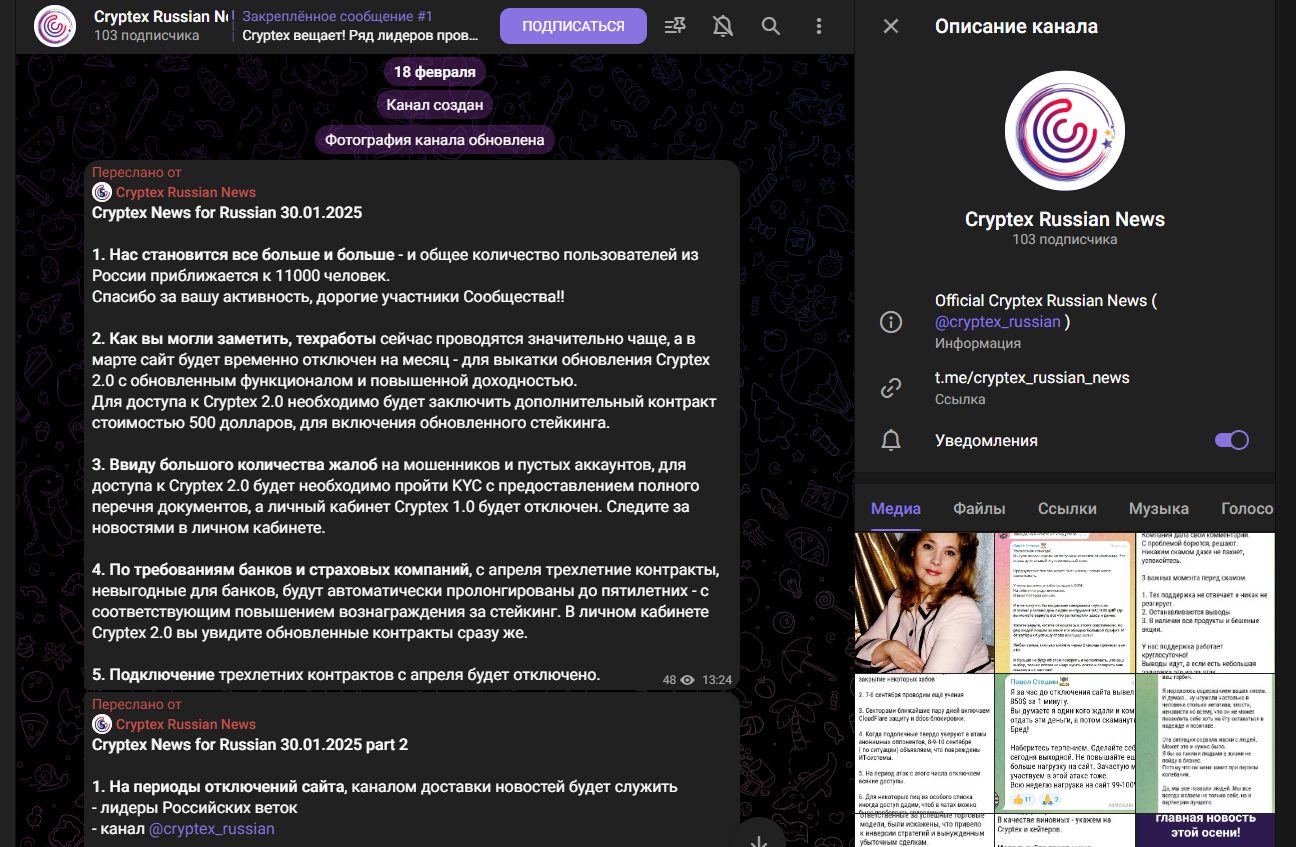Click the large channel logo in the description panel
1296x847 pixels.
1065,131
